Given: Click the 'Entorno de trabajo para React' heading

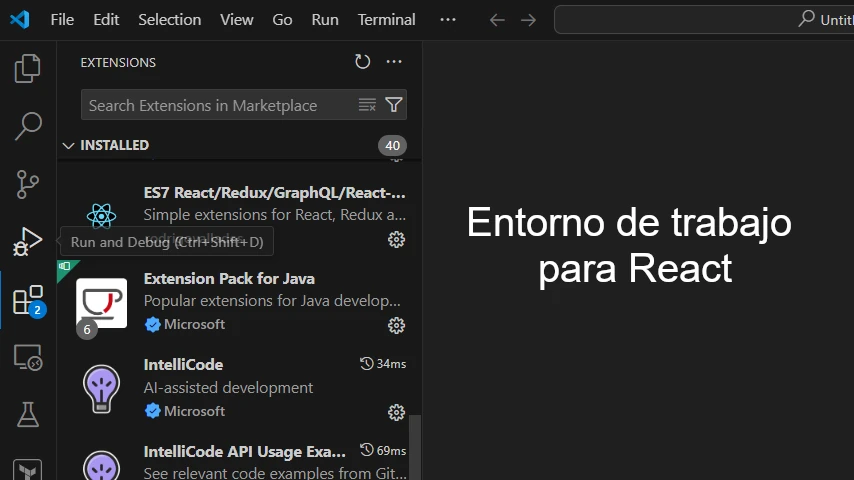Looking at the screenshot, I should coord(629,245).
